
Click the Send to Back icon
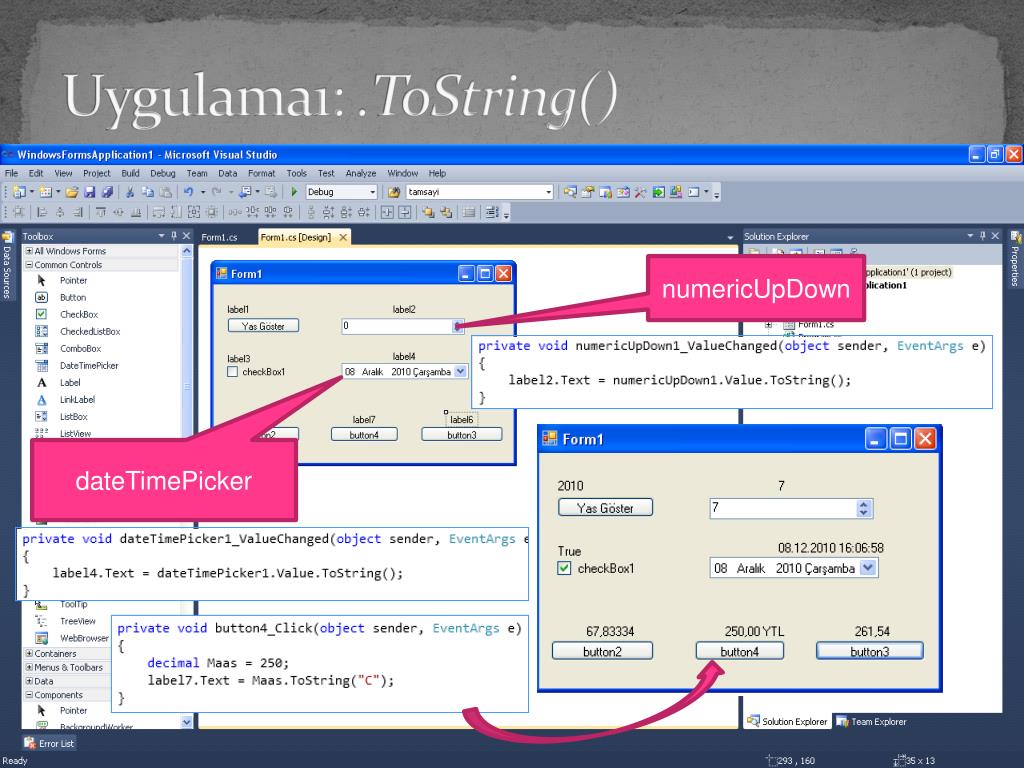446,212
